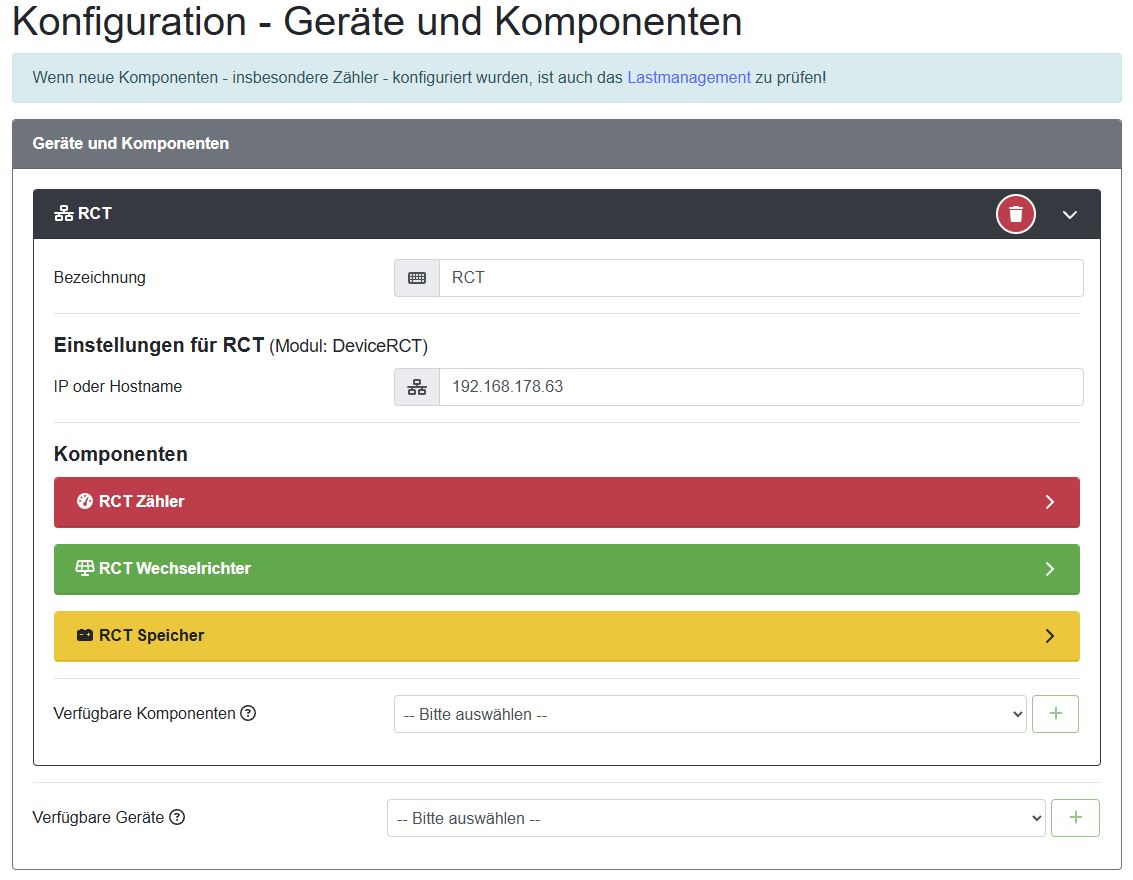The width and height of the screenshot is (1133, 880).
Task: Click chevron arrow on RCT Zähler row
Action: point(1050,502)
